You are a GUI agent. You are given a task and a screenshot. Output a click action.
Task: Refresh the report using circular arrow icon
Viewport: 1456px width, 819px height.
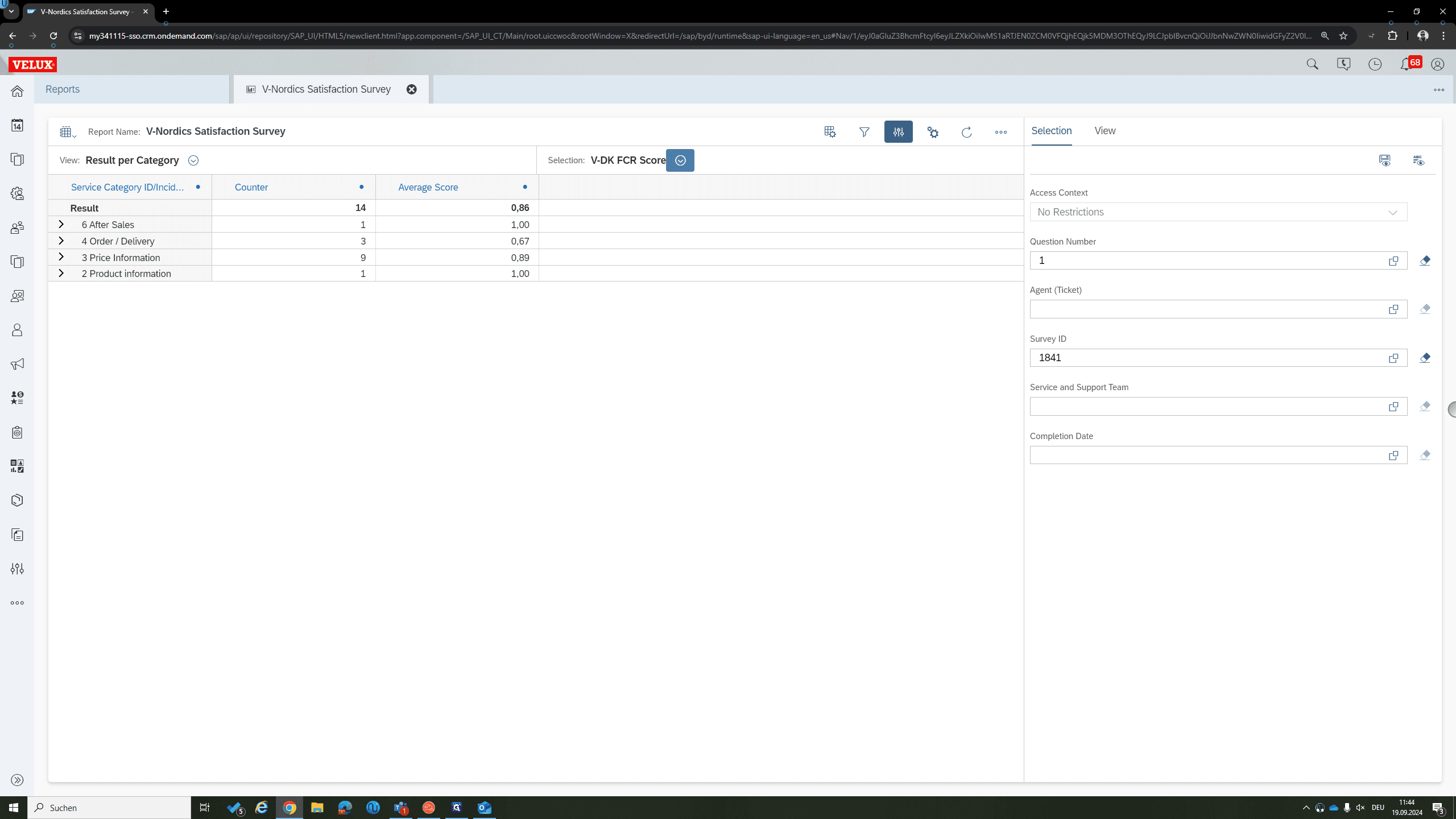tap(967, 132)
